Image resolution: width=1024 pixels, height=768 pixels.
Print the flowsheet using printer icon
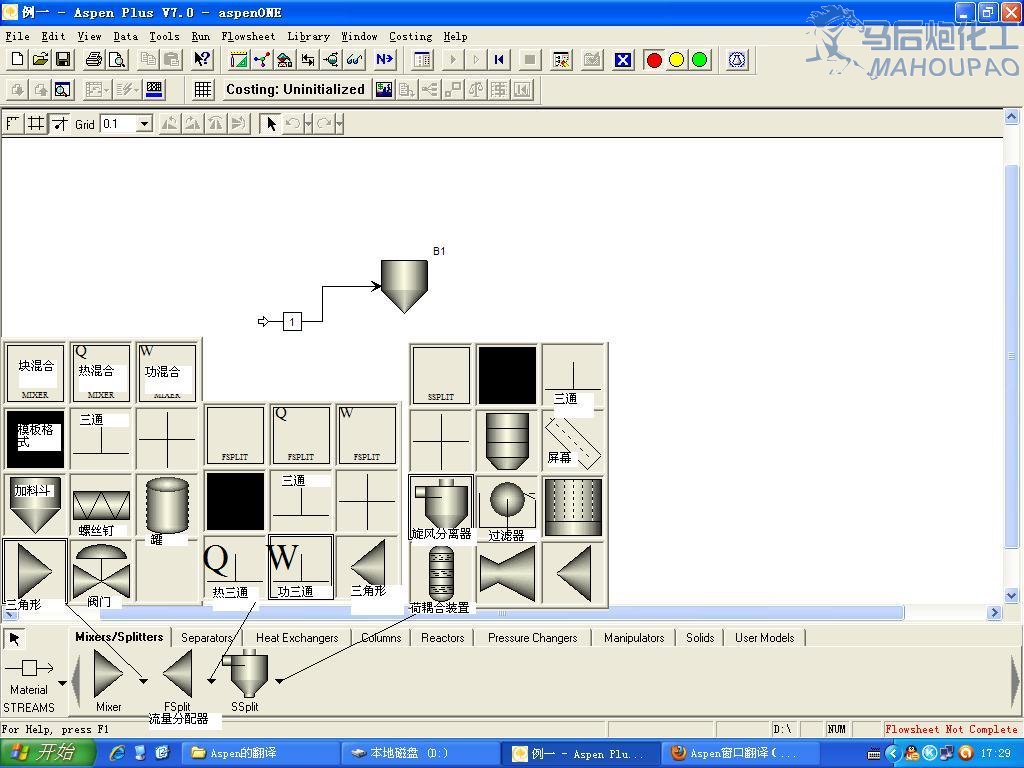pos(94,59)
